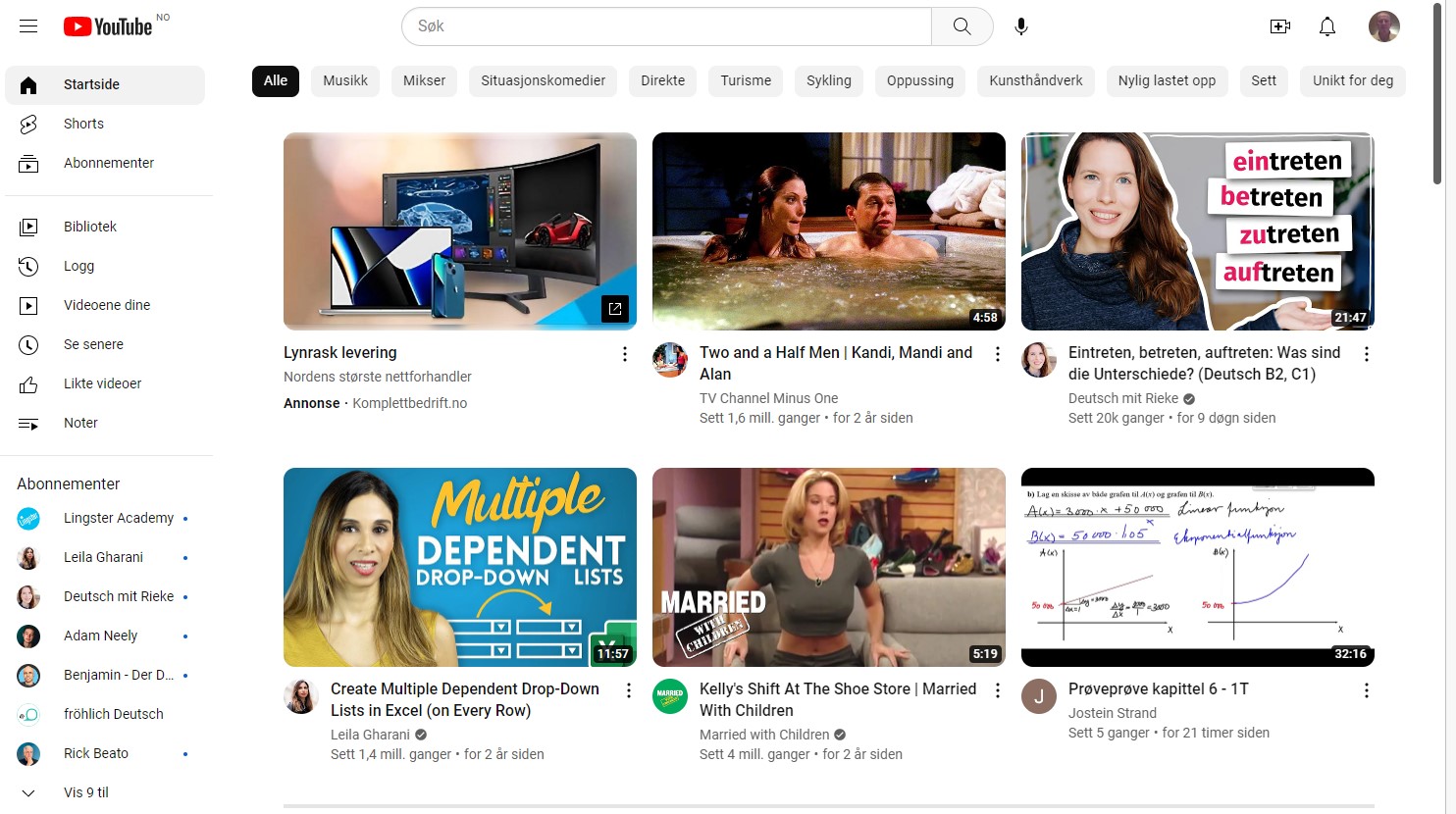The height and width of the screenshot is (814, 1456).
Task: Open options menu for Prøveprøve kapittel 6 video
Action: click(1367, 690)
